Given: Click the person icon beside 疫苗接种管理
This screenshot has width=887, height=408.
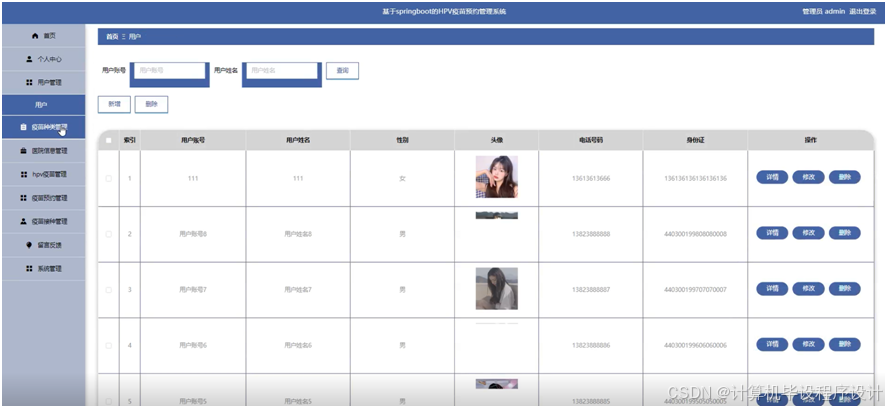Looking at the screenshot, I should pyautogui.click(x=23, y=221).
